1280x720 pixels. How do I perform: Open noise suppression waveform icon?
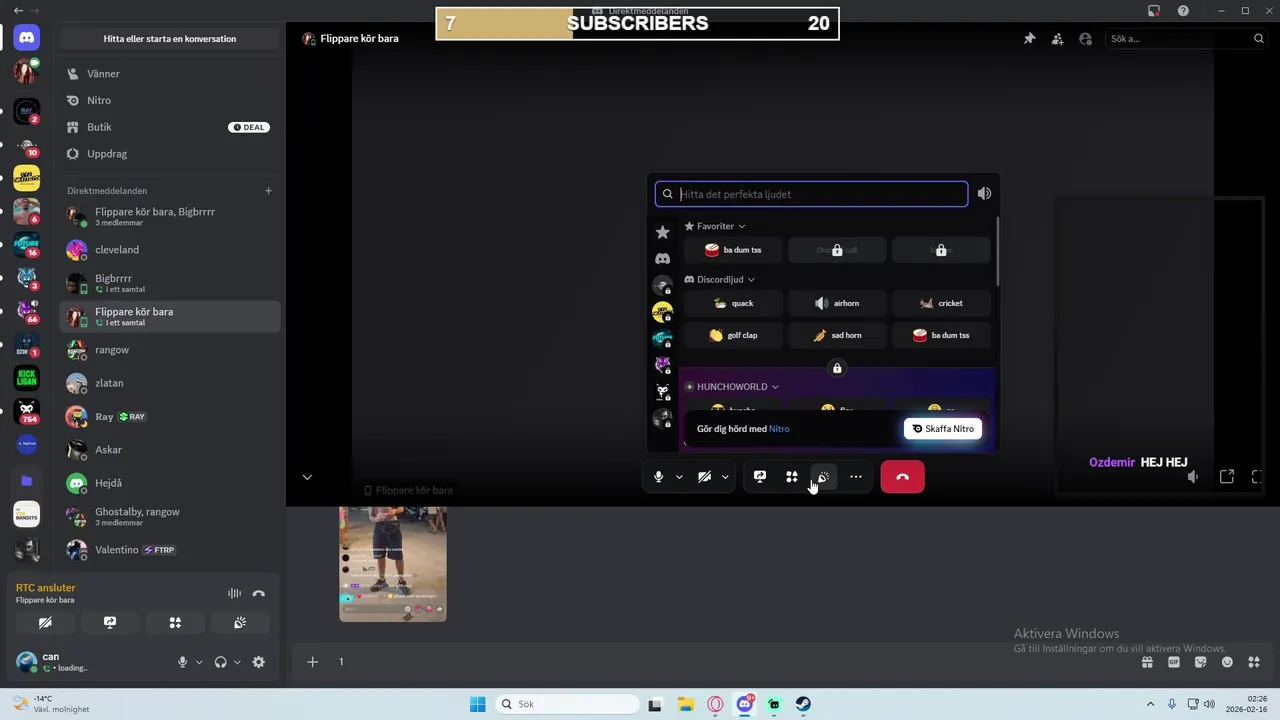(x=234, y=593)
